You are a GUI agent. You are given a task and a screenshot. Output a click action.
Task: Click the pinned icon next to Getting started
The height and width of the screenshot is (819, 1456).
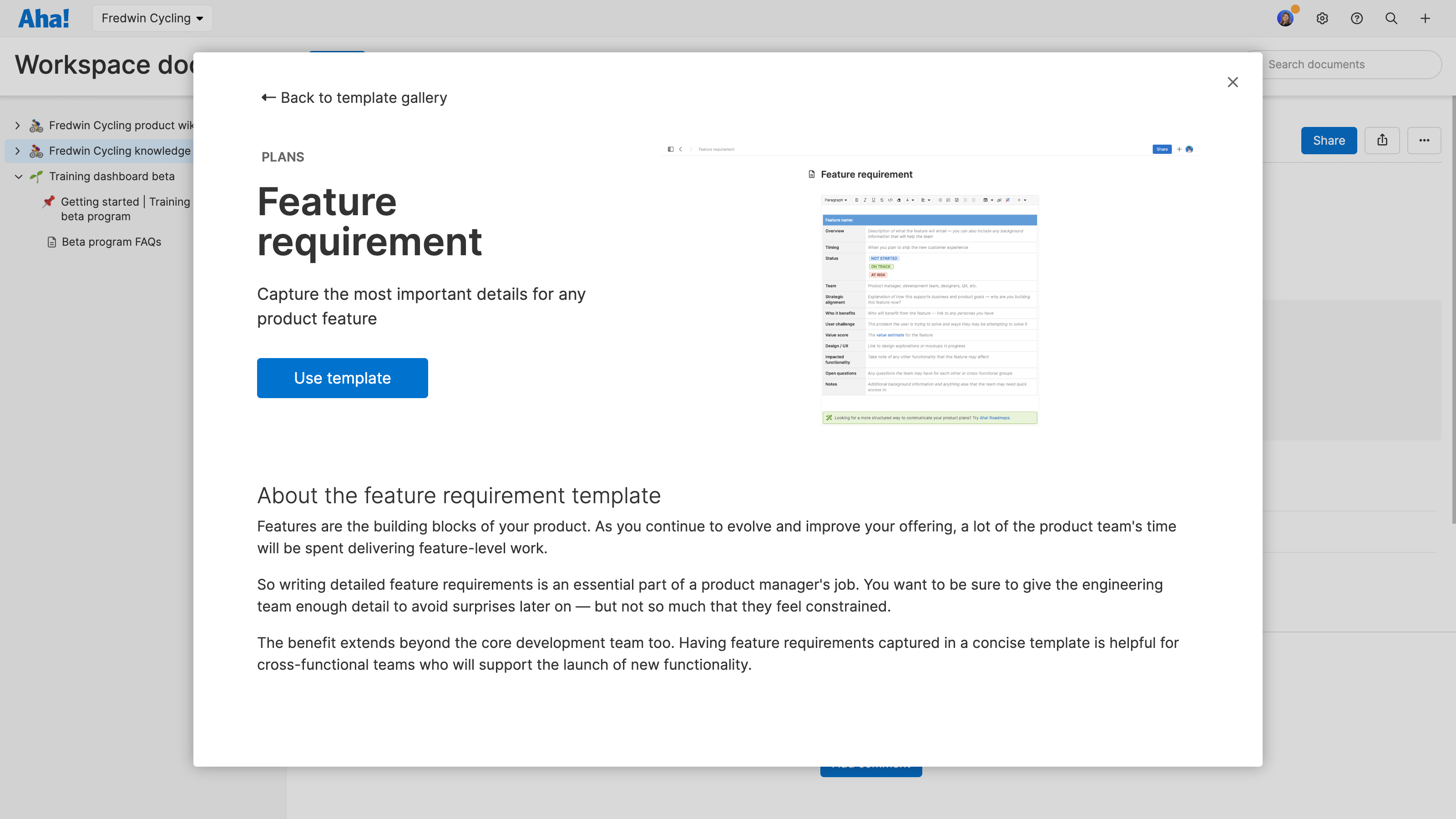coord(49,202)
